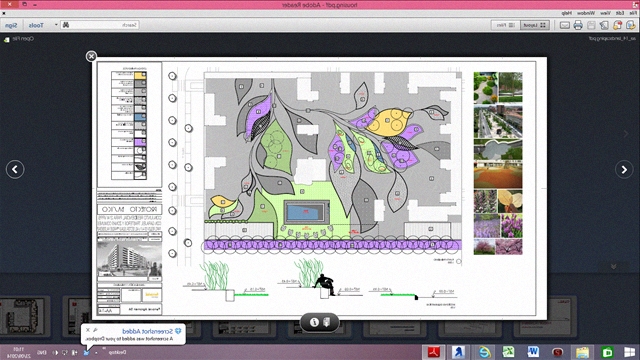Select the first floor plan thumbnail in filmstrip
This screenshot has width=640, height=360.
(x=25, y=316)
